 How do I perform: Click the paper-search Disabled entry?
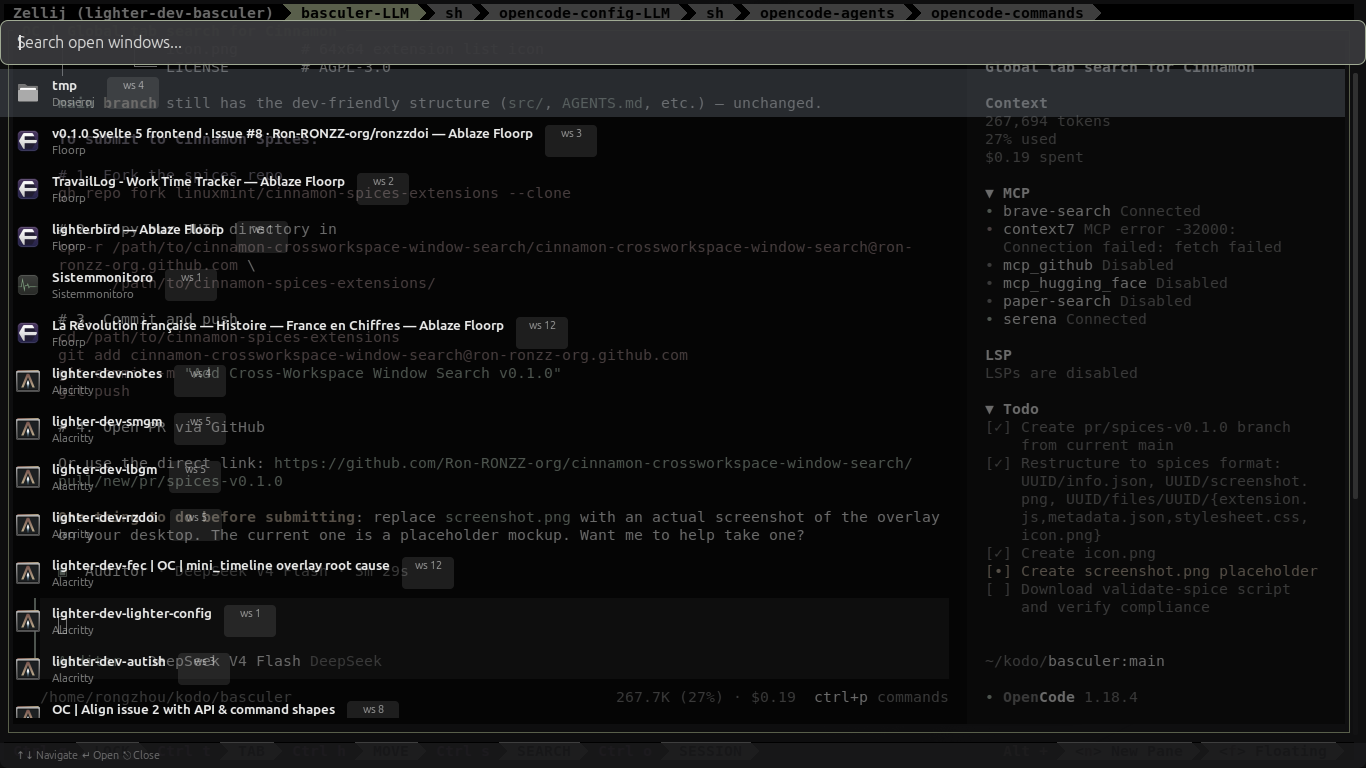1088,301
